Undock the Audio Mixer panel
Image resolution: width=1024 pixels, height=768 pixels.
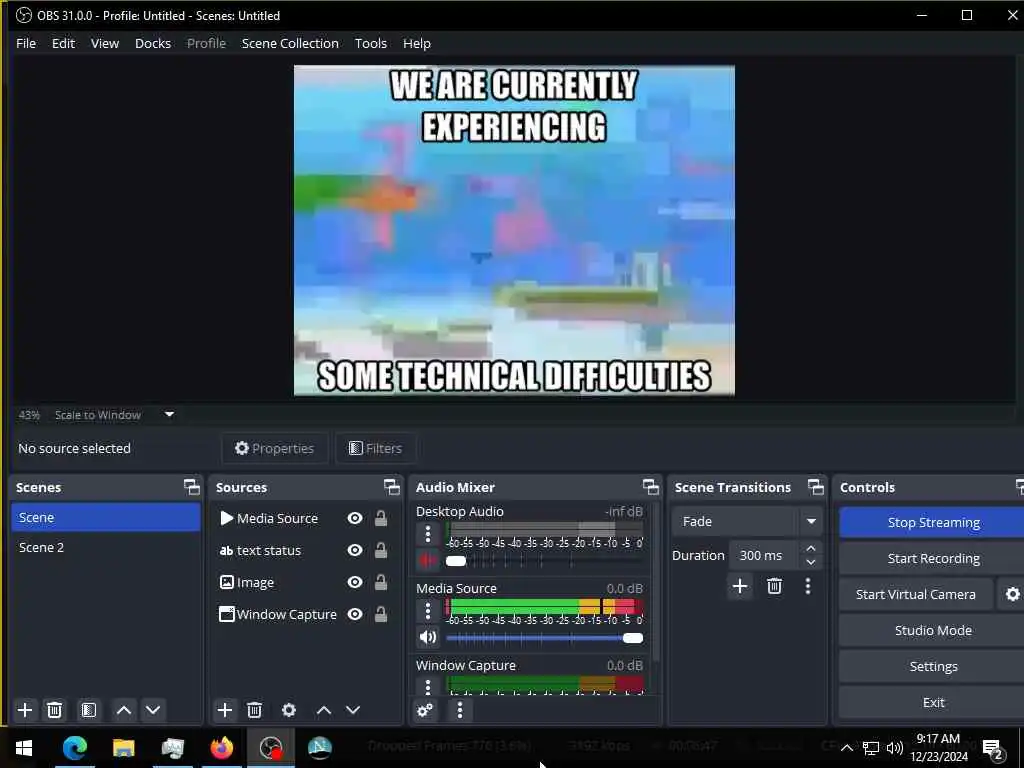click(650, 487)
